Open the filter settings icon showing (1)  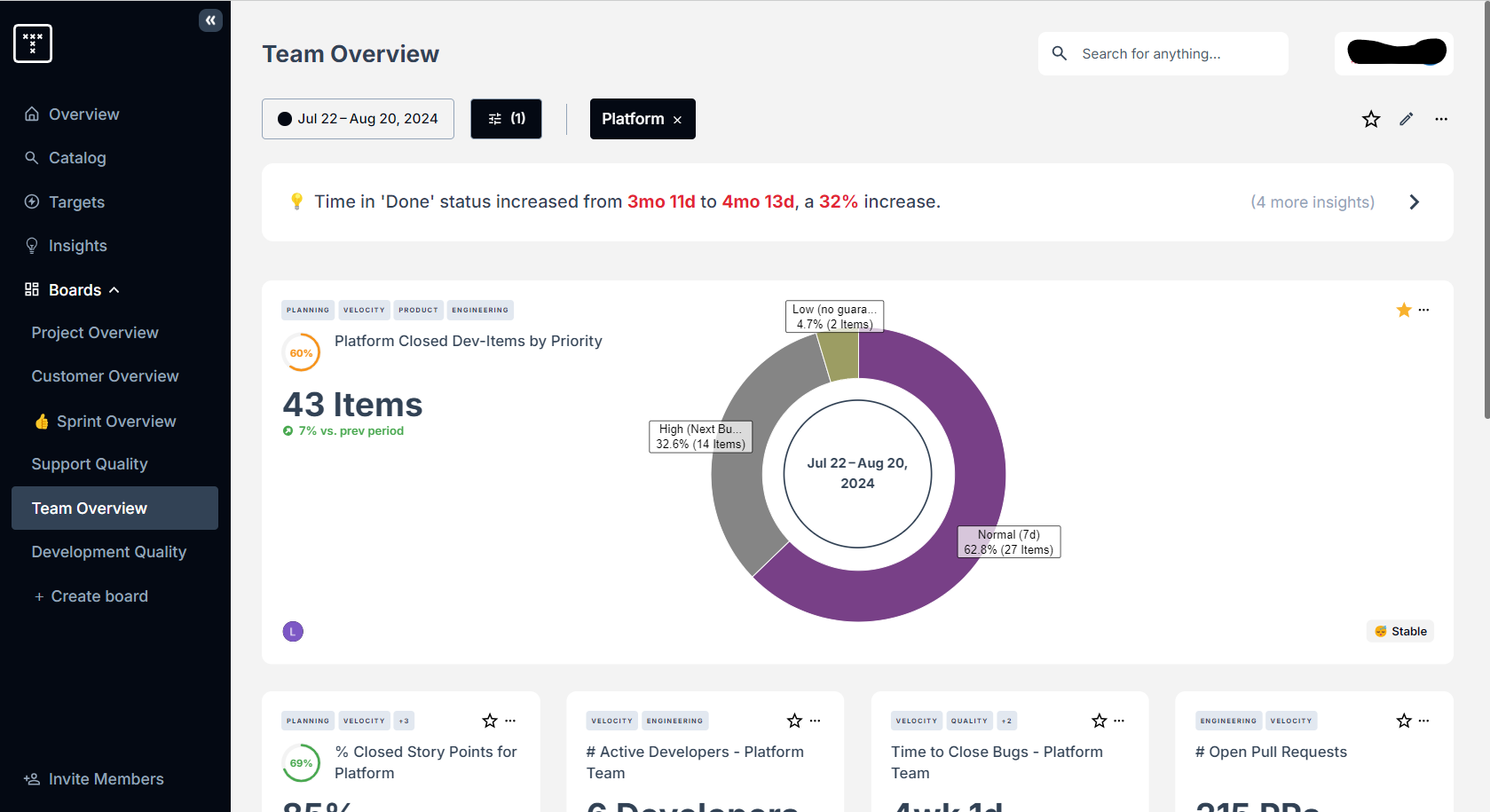(506, 118)
